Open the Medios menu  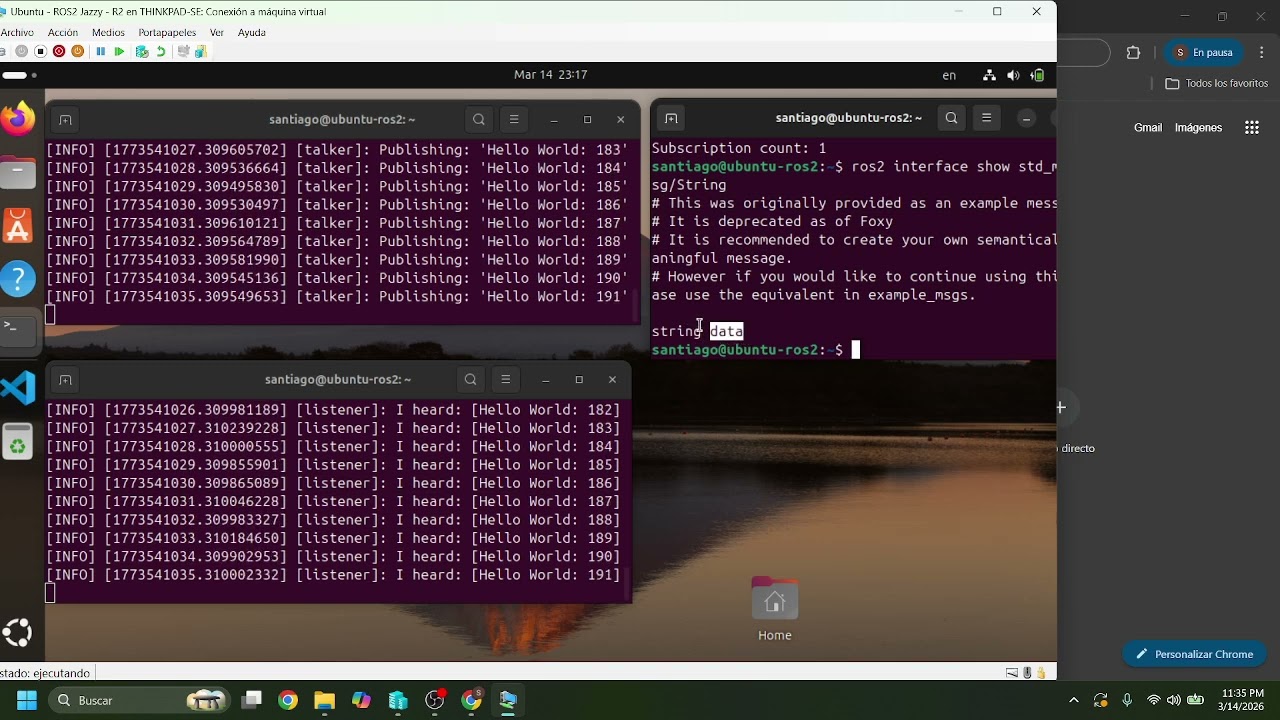108,32
